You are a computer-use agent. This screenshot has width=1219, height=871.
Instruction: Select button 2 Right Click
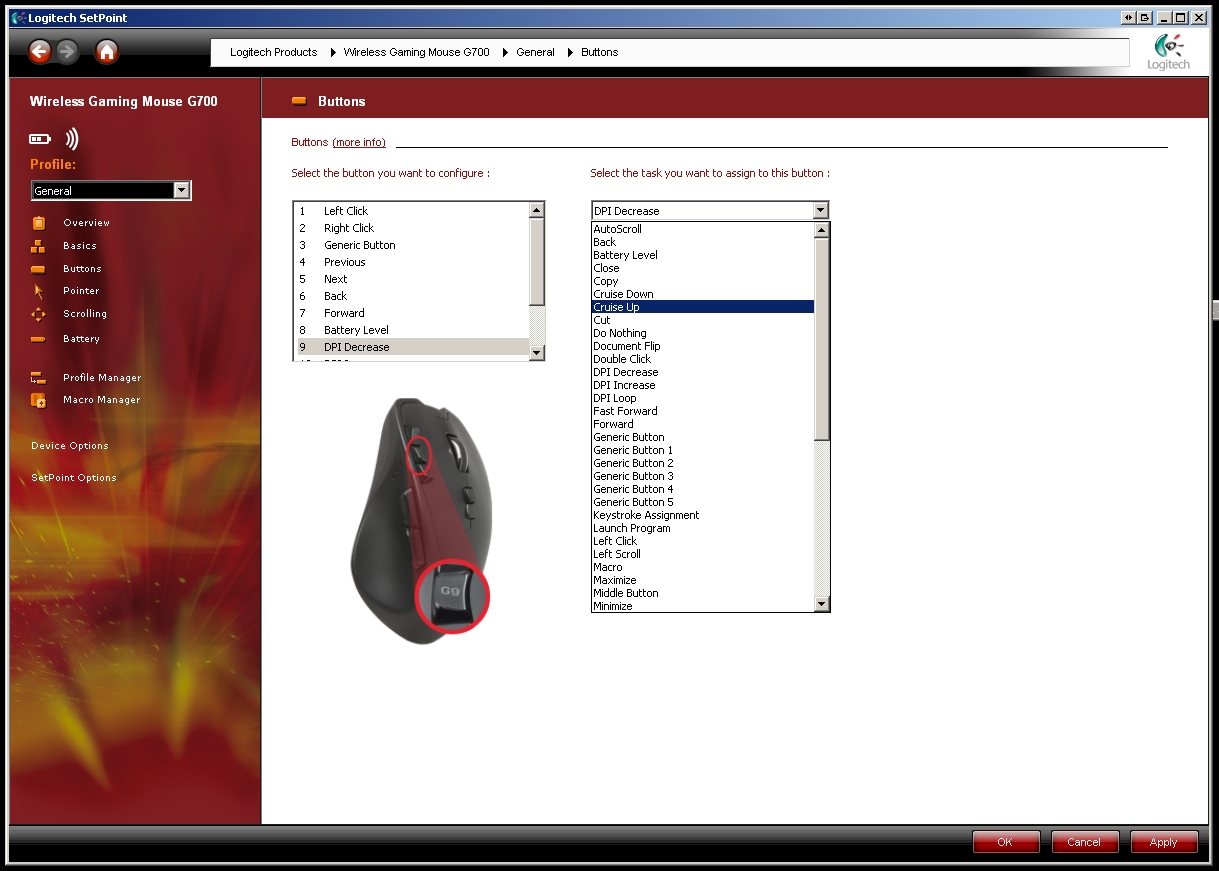pyautogui.click(x=411, y=228)
